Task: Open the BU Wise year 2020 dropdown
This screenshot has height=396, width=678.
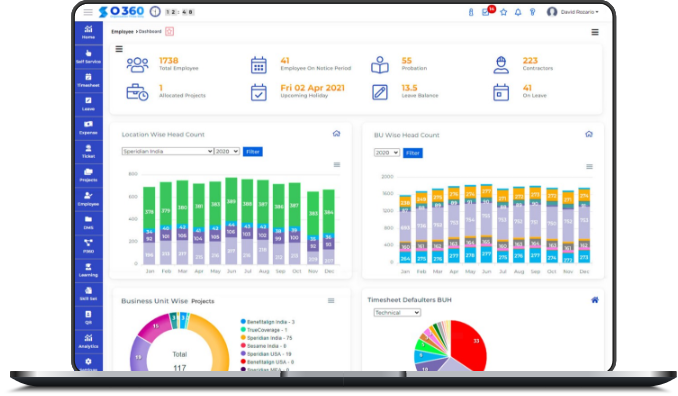Action: [x=387, y=153]
